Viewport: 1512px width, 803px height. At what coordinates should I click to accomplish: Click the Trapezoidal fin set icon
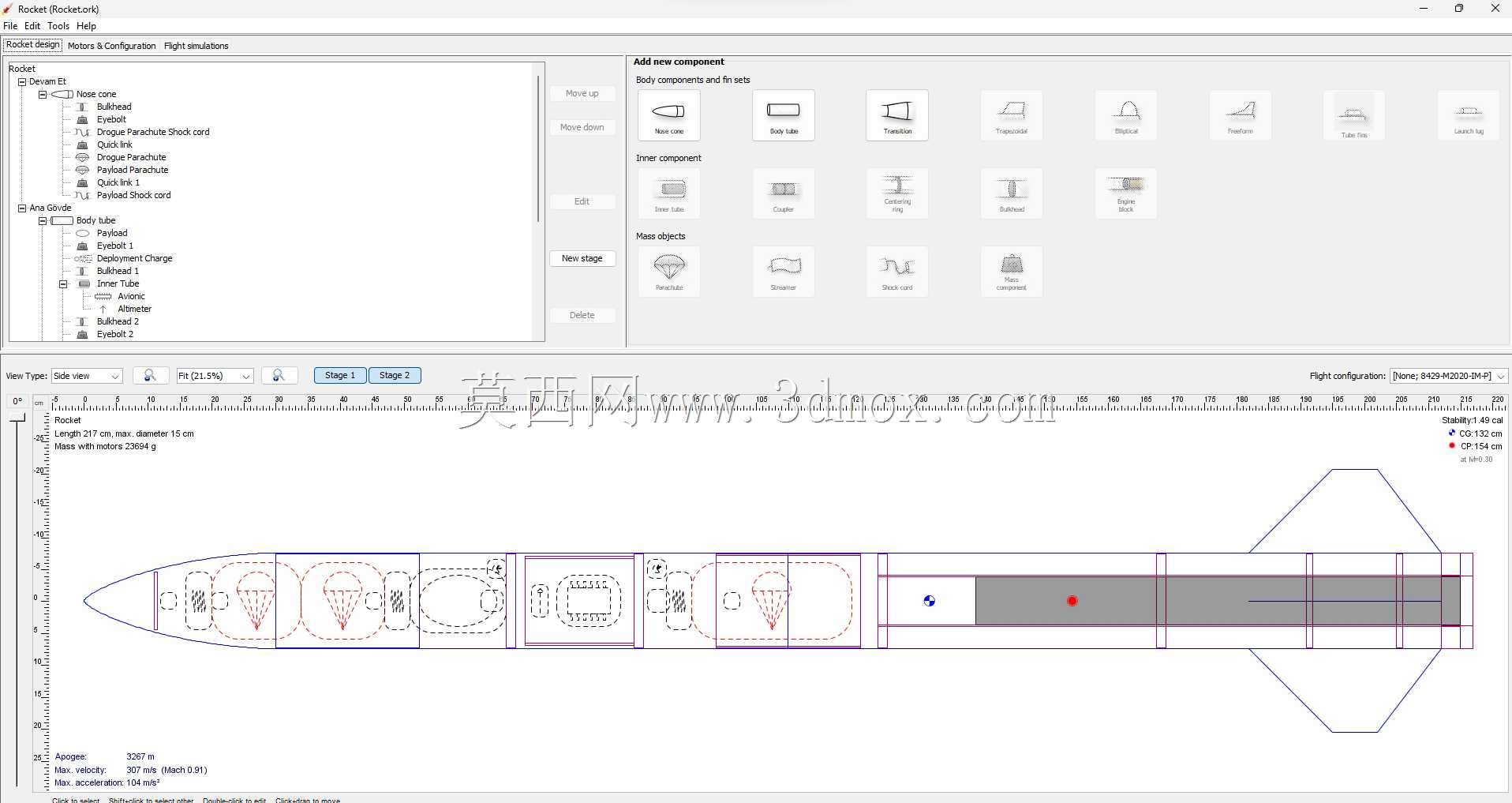(x=1012, y=115)
